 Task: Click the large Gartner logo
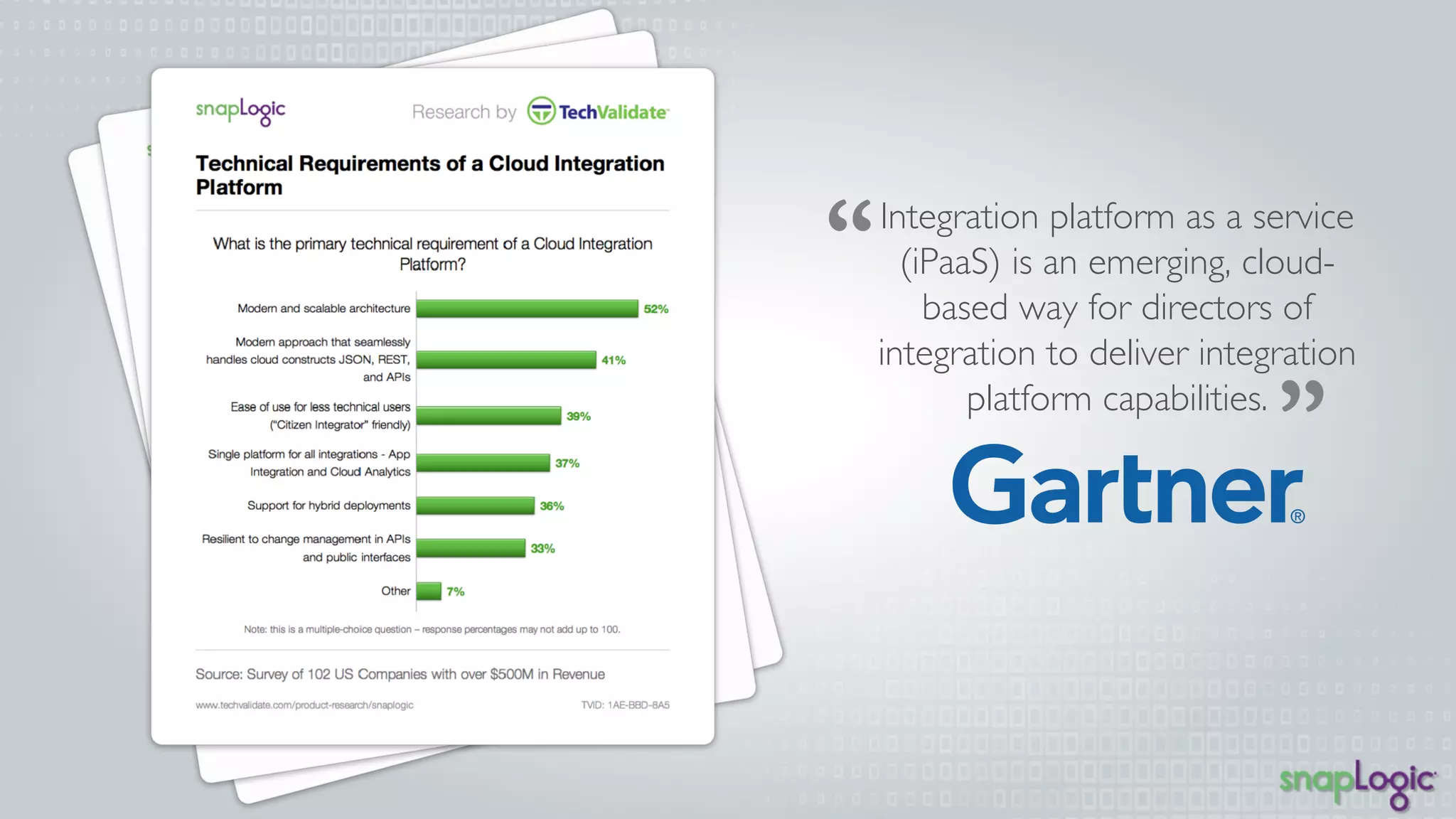pos(1128,485)
